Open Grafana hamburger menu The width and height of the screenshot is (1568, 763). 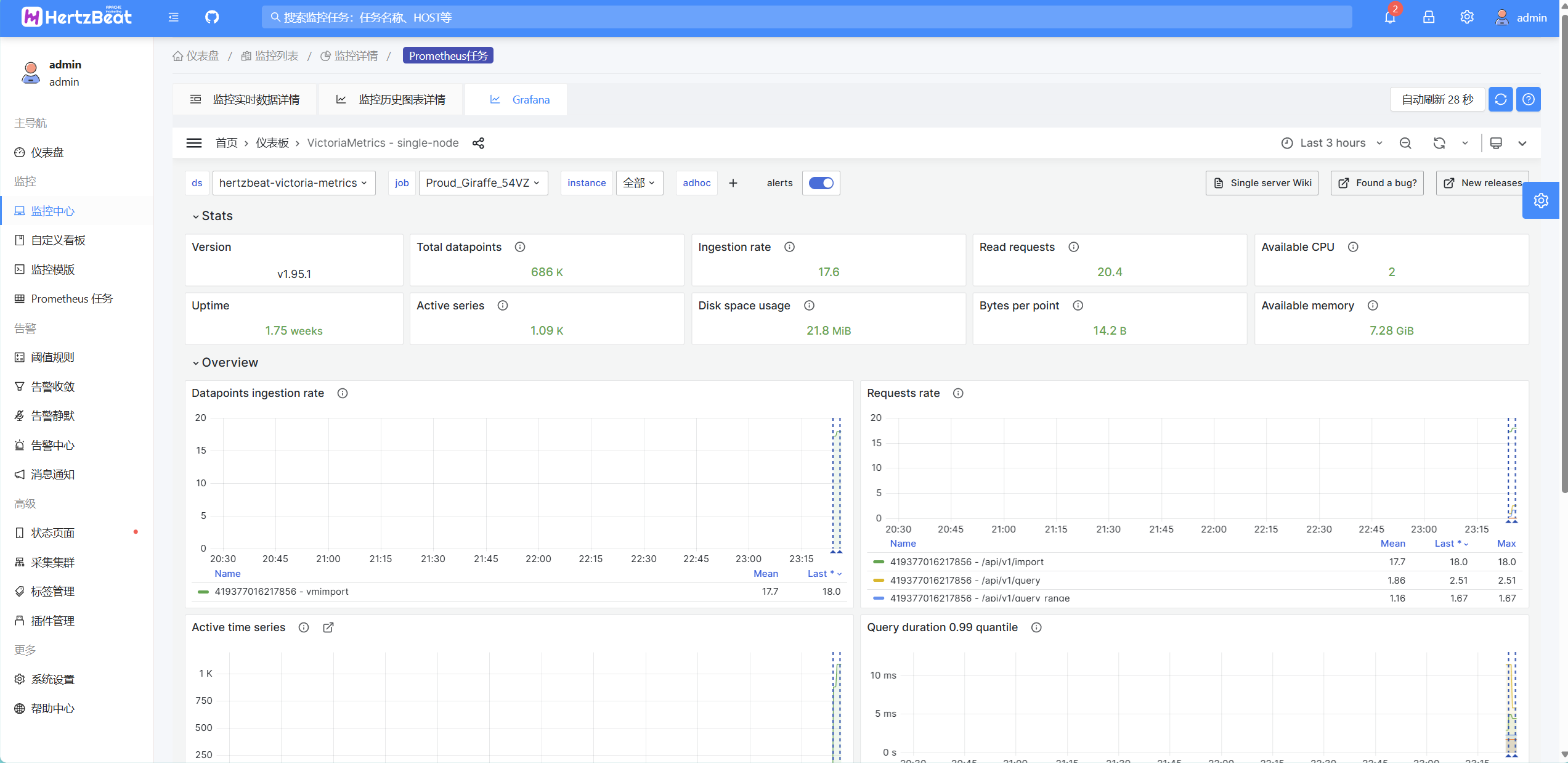194,143
